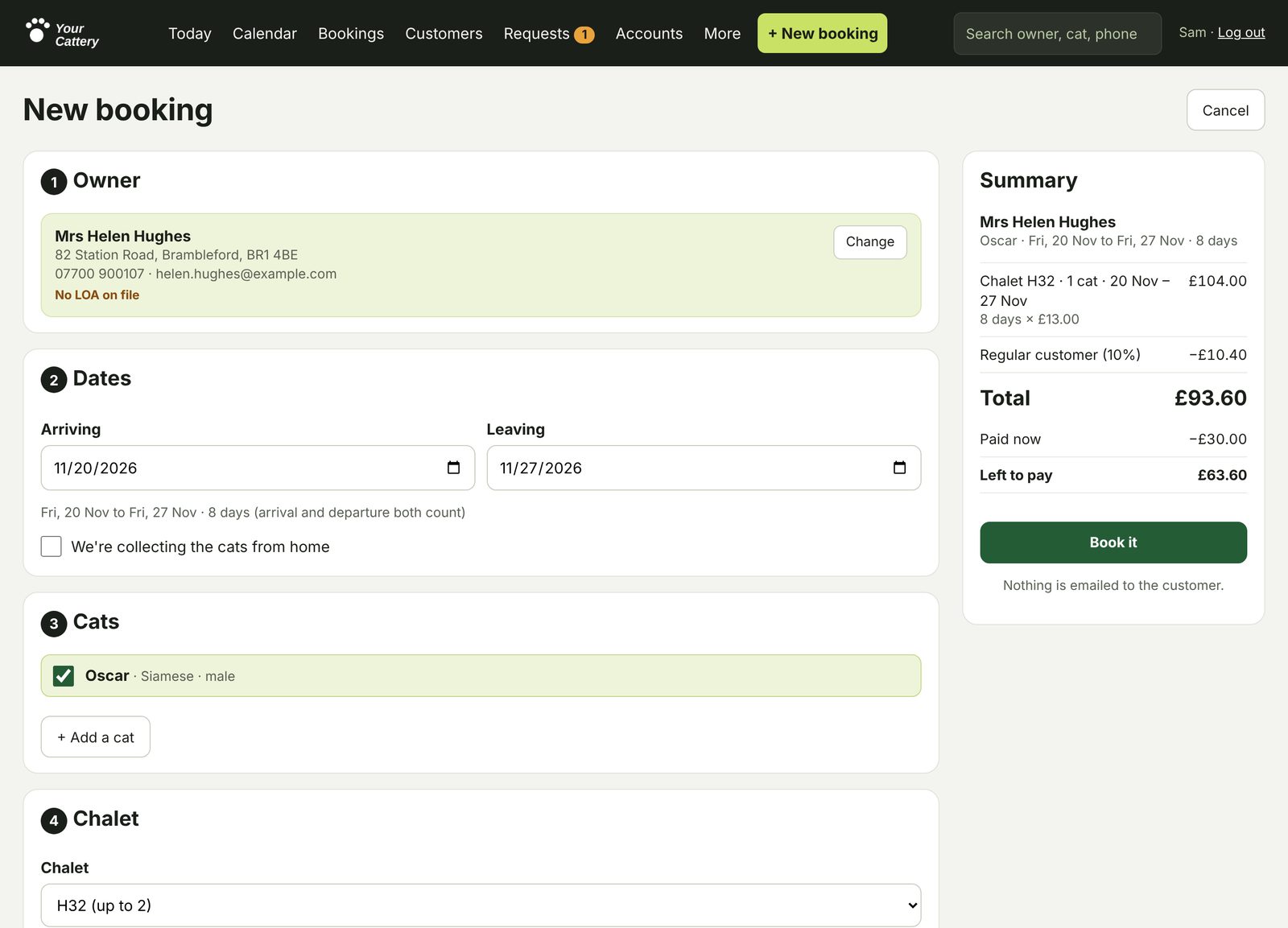This screenshot has width=1288, height=928.
Task: Tick the collecting cats from home checkbox
Action: 52,546
